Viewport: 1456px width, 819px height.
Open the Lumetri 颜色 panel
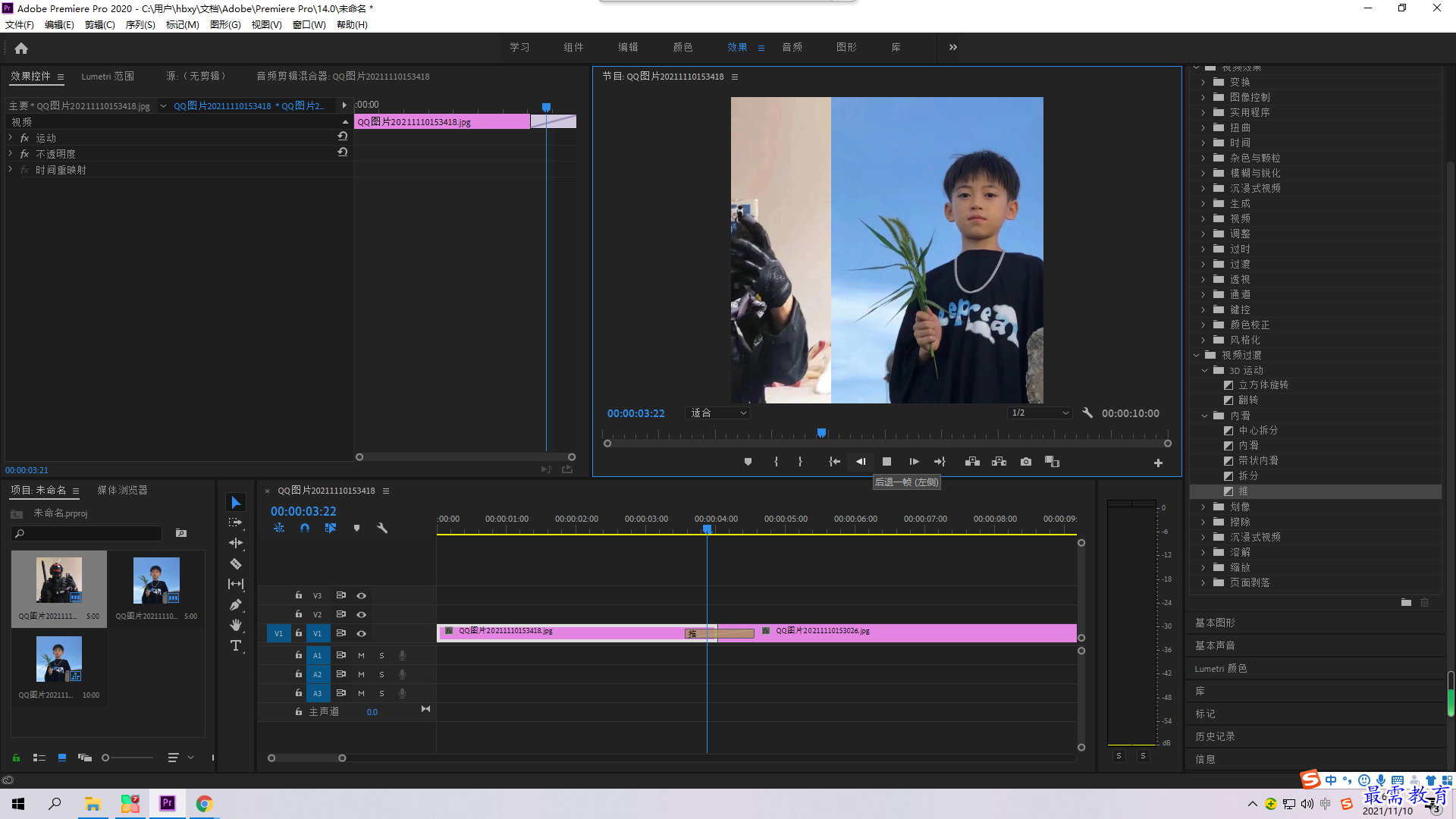pyautogui.click(x=1221, y=668)
